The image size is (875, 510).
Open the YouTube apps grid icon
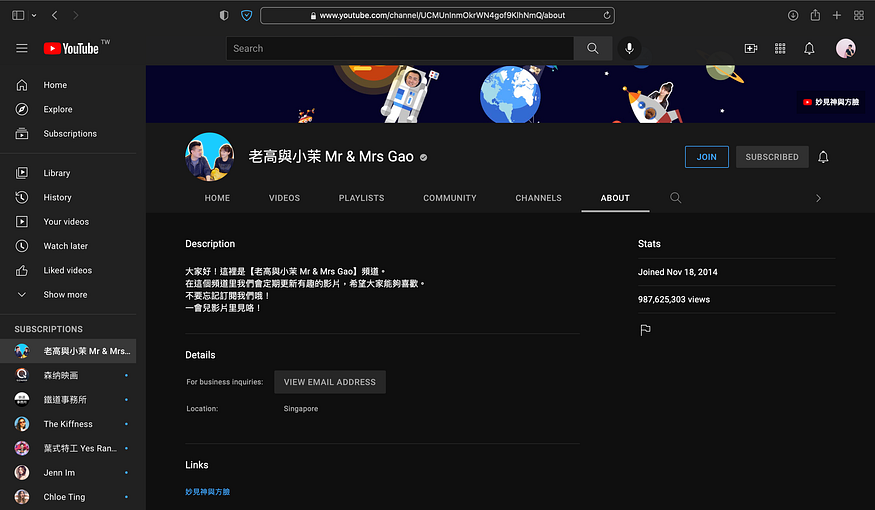(780, 49)
